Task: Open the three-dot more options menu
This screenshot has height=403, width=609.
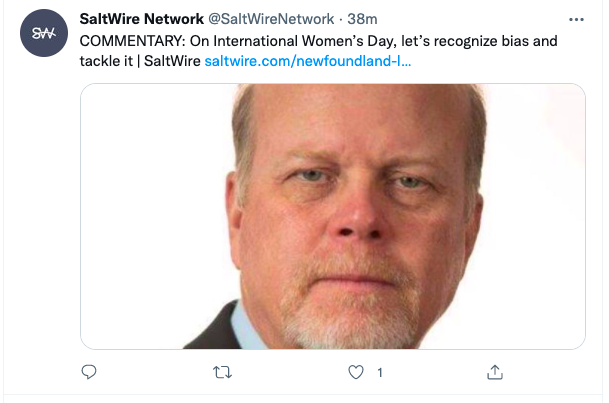Action: (x=576, y=19)
